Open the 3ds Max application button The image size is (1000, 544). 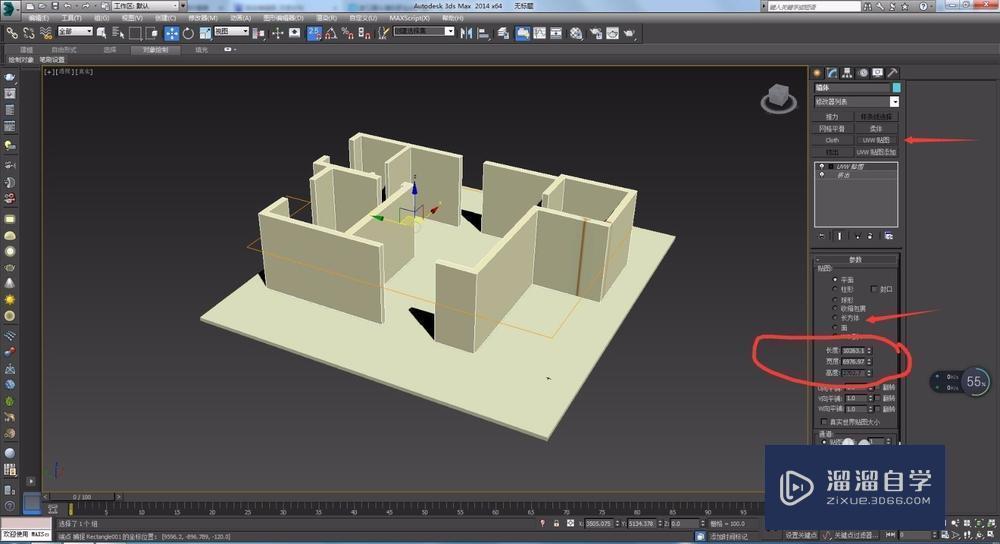tap(10, 10)
